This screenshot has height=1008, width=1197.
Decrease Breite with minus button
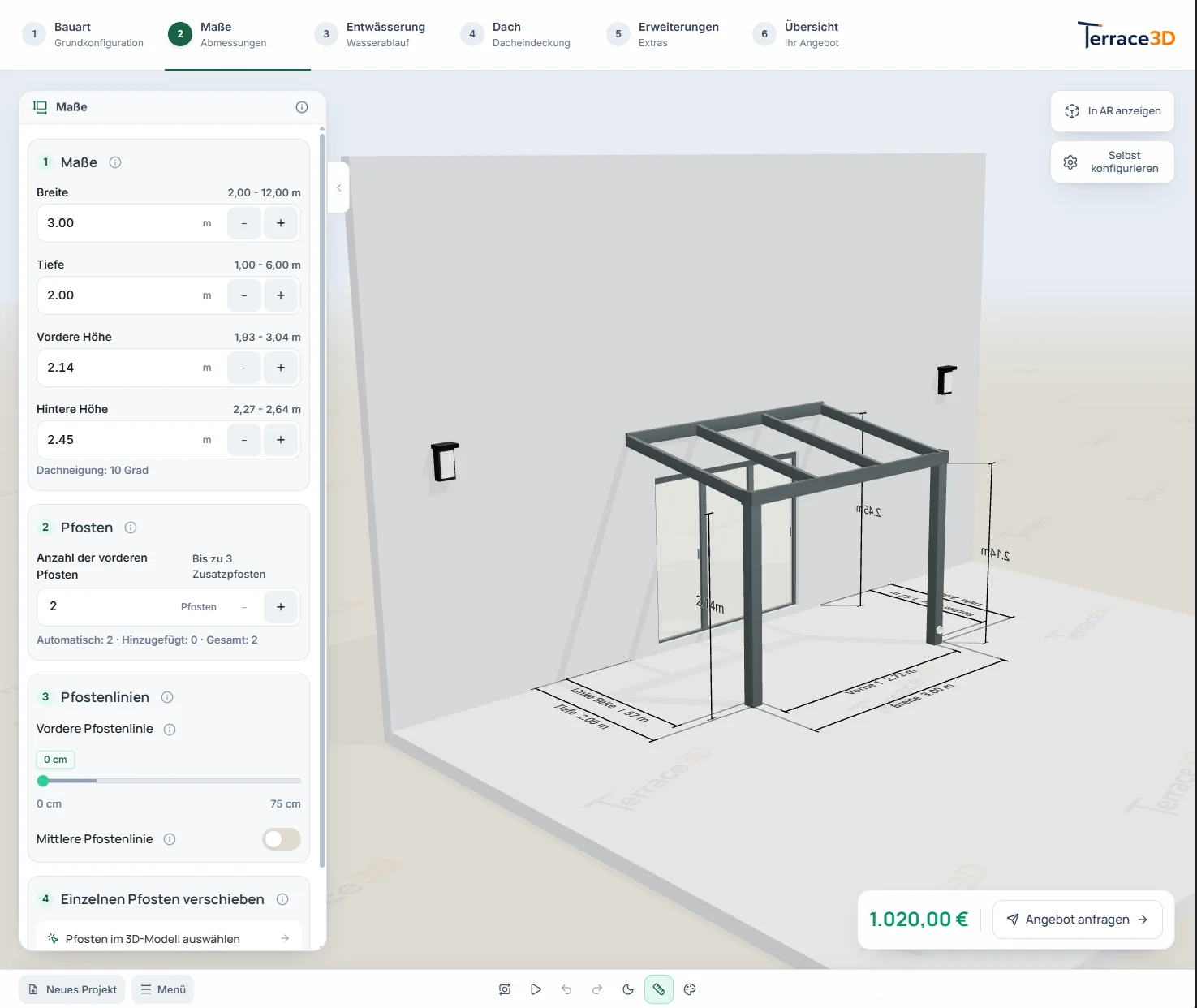[x=244, y=223]
